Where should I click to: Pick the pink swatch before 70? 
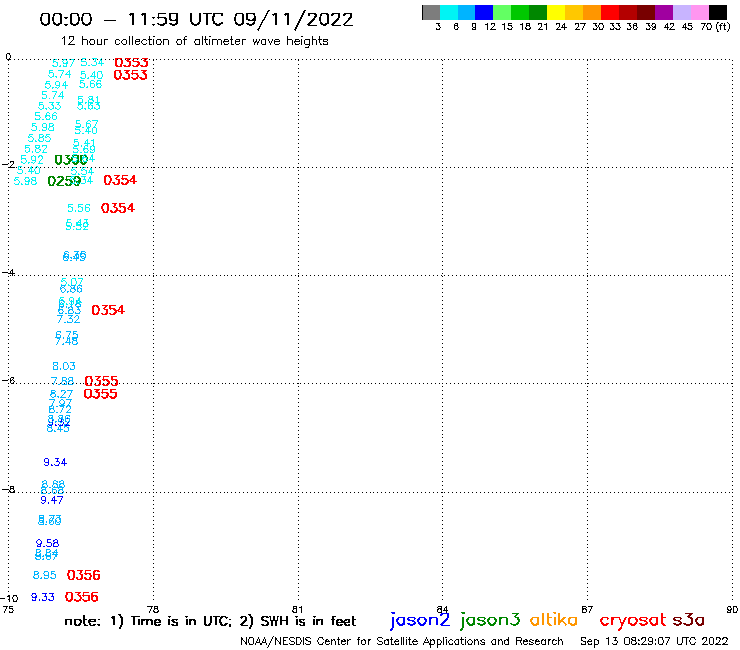coord(699,12)
